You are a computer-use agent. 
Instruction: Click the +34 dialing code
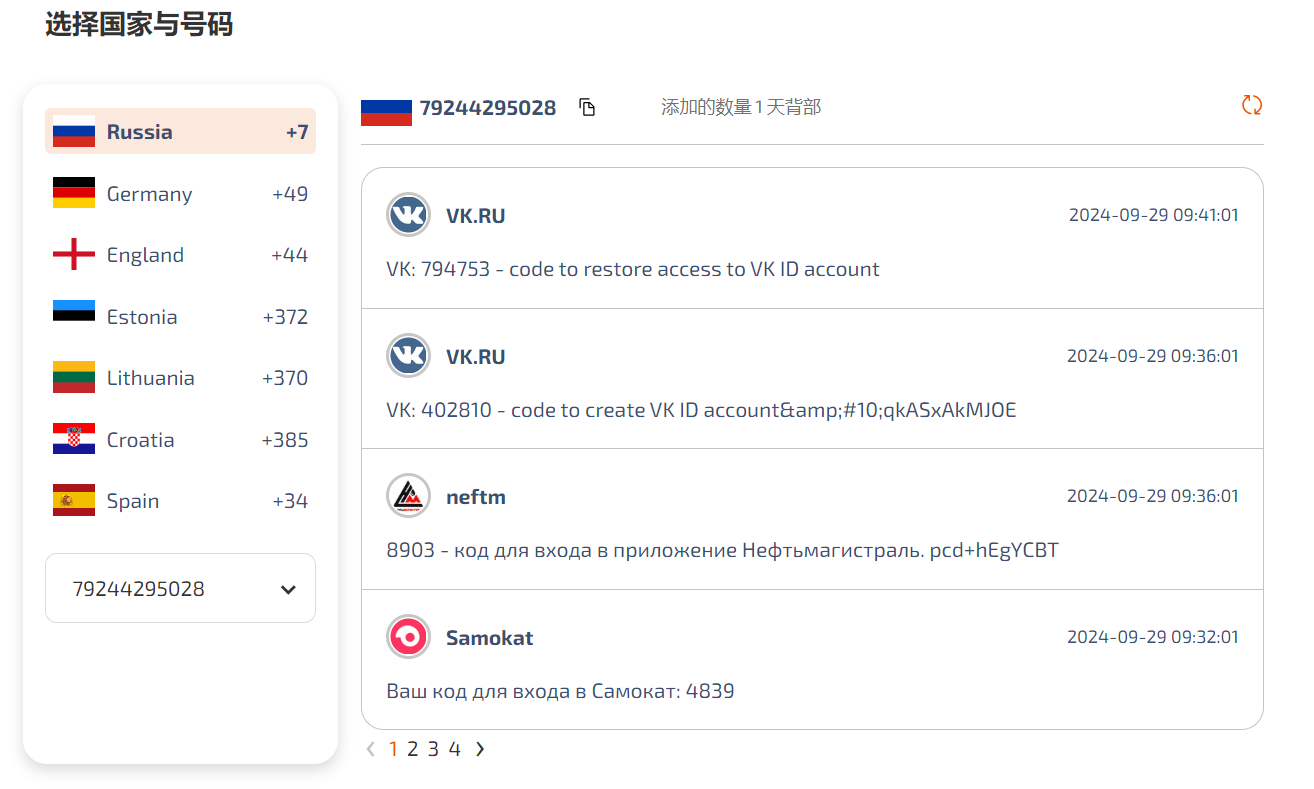(x=290, y=501)
